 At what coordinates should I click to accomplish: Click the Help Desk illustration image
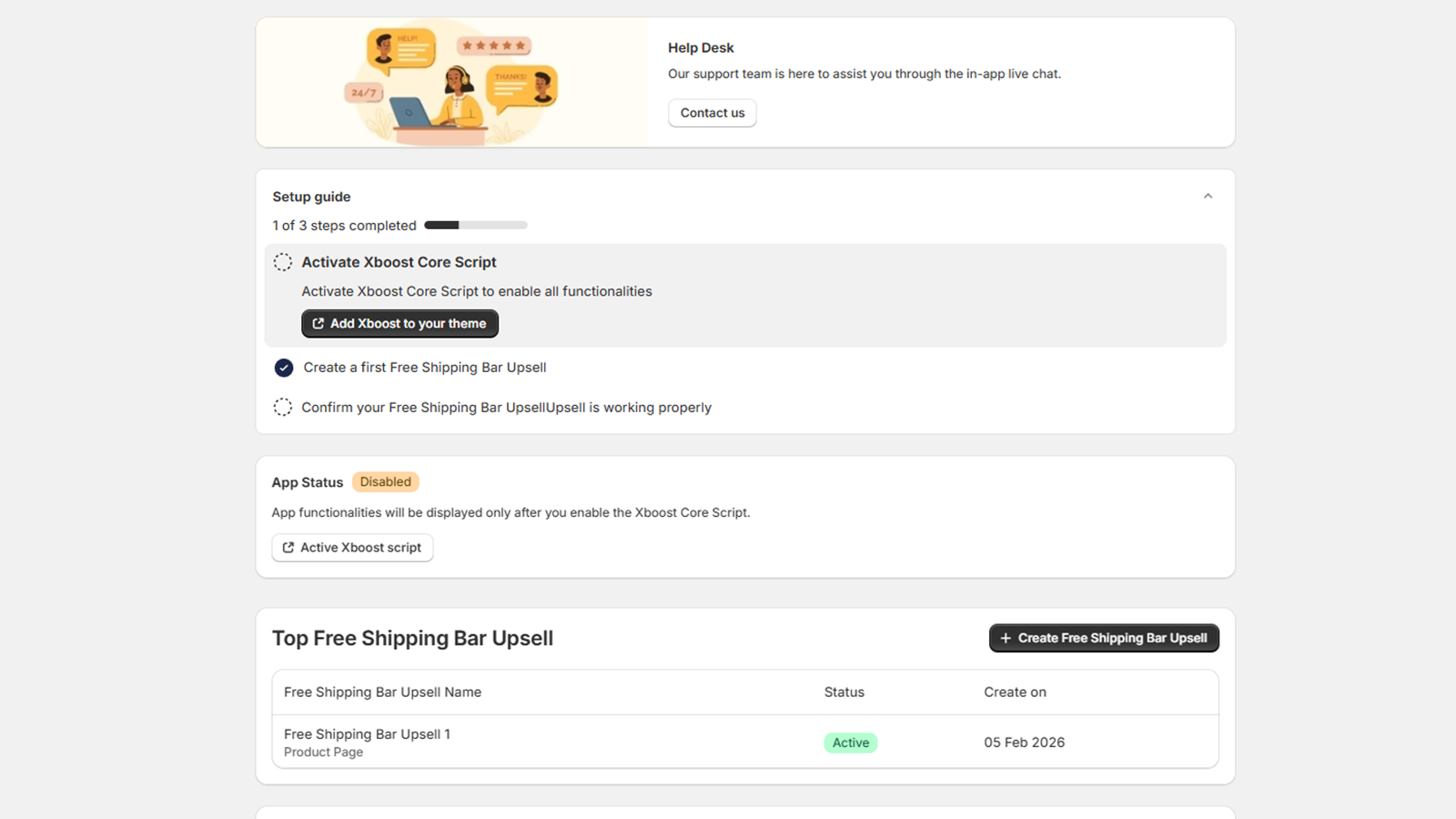pyautogui.click(x=451, y=83)
